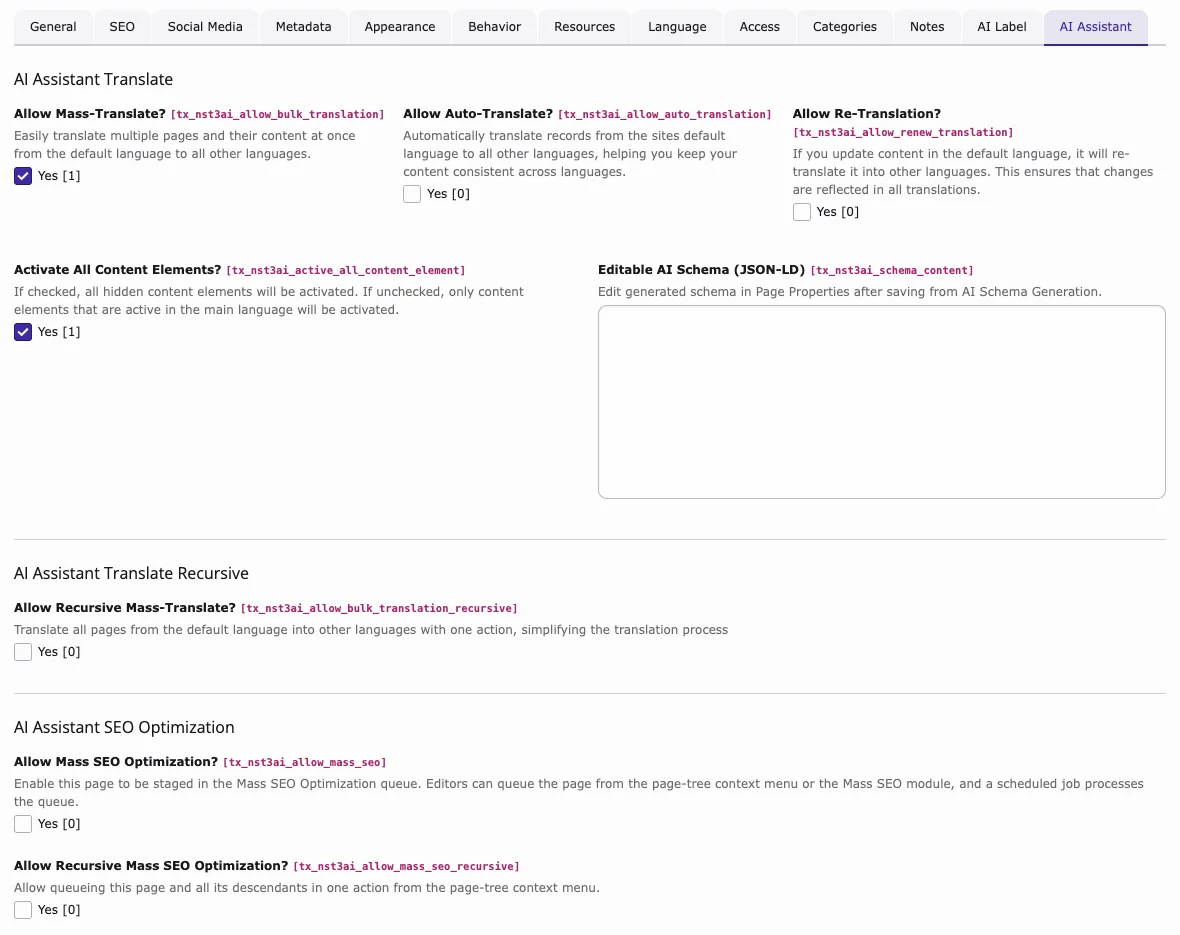The height and width of the screenshot is (935, 1180).
Task: Click the Allow Auto-Translate? field label
Action: (x=478, y=114)
